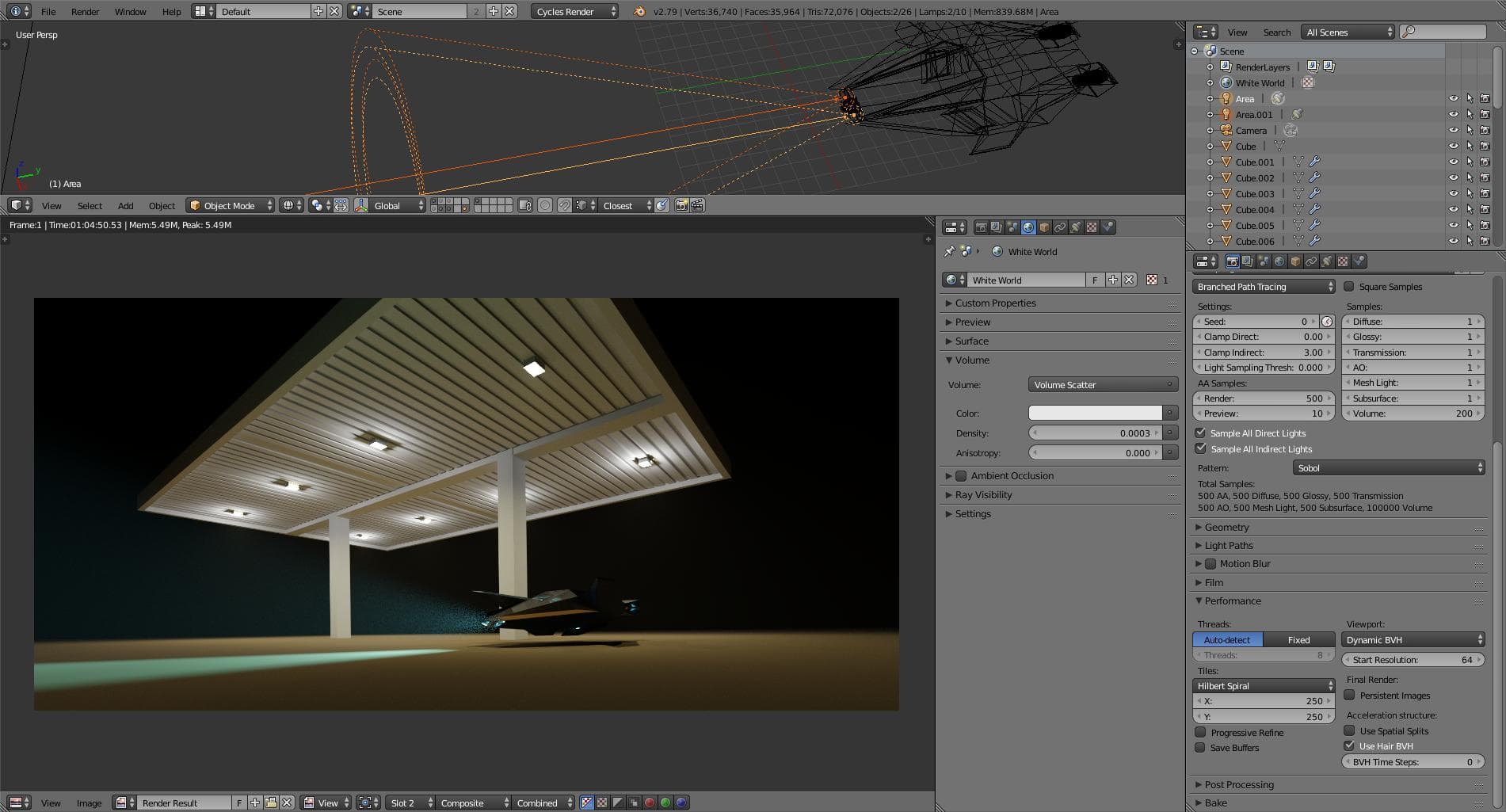Expand the Light Paths panel
Image resolution: width=1506 pixels, height=812 pixels.
click(x=1229, y=546)
